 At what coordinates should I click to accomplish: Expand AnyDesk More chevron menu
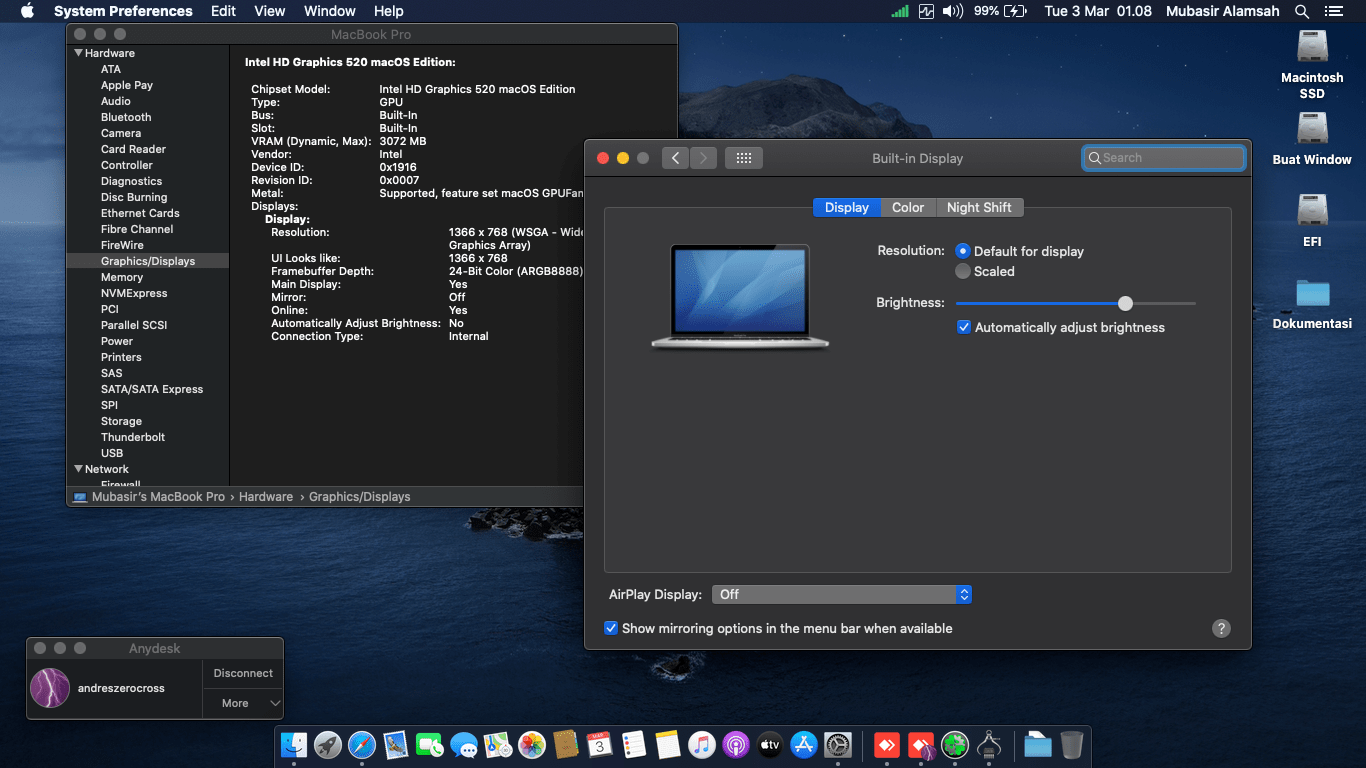[x=275, y=703]
